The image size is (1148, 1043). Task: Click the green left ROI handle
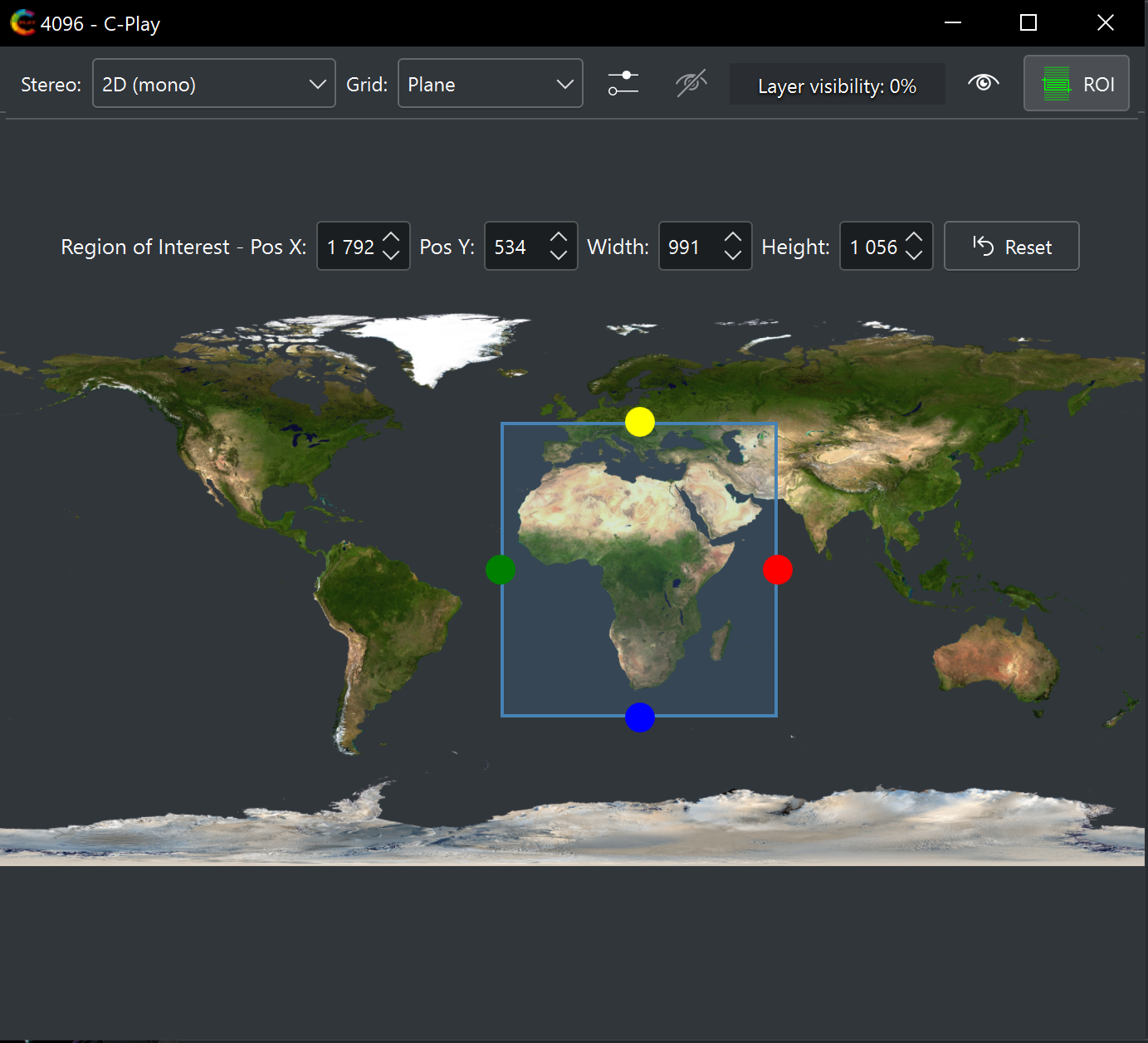tap(501, 570)
